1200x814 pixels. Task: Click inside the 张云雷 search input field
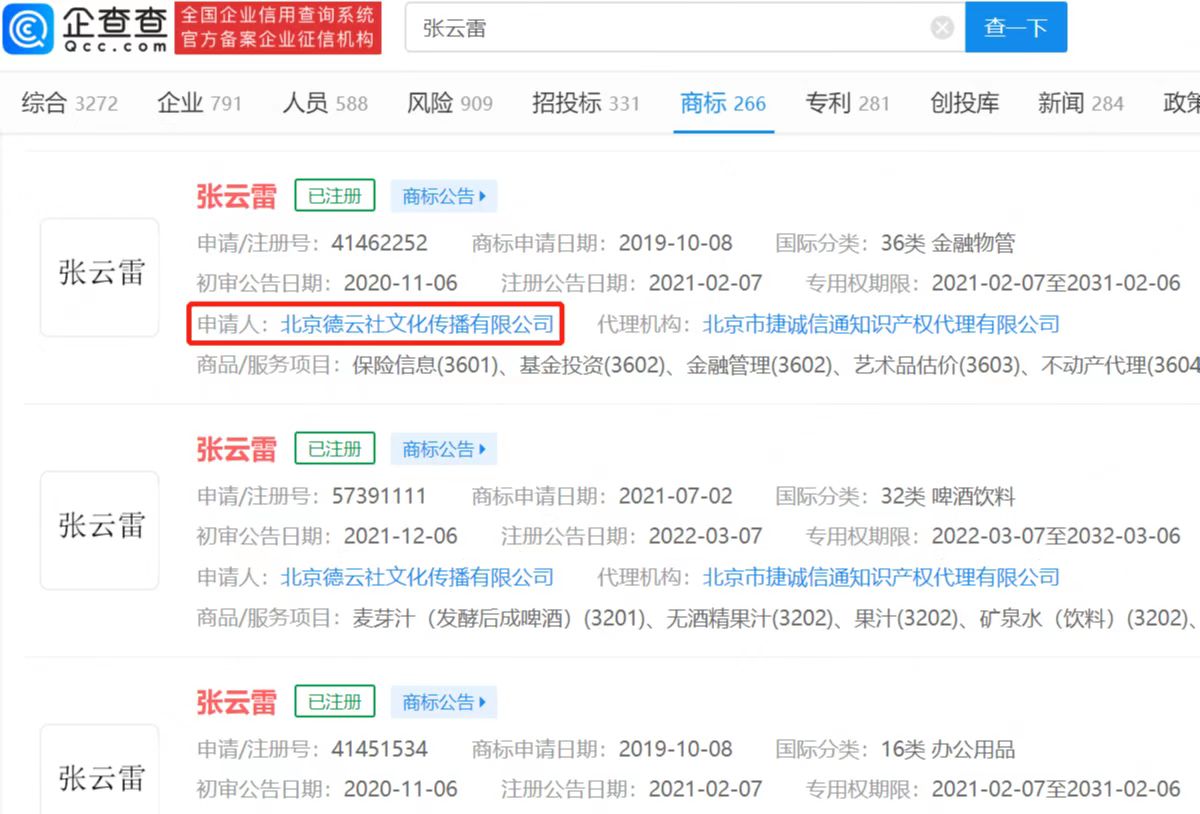tap(600, 27)
